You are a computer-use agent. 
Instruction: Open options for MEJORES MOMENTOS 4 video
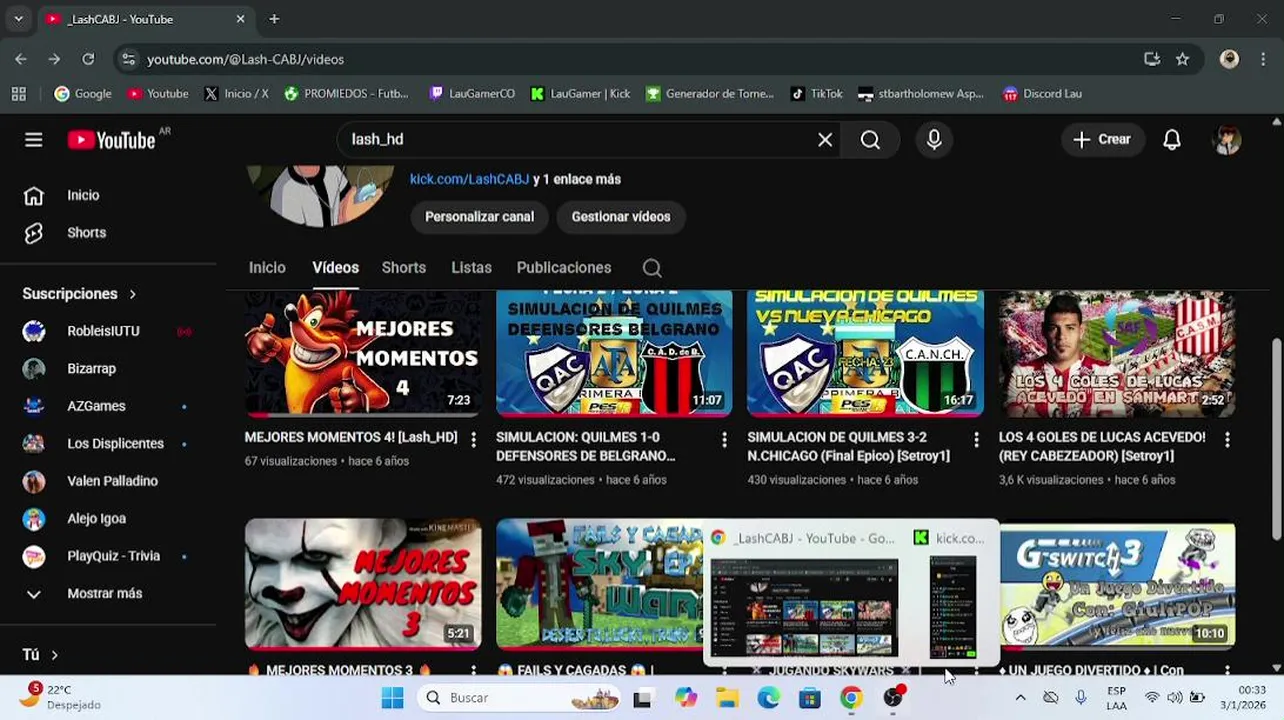click(473, 439)
